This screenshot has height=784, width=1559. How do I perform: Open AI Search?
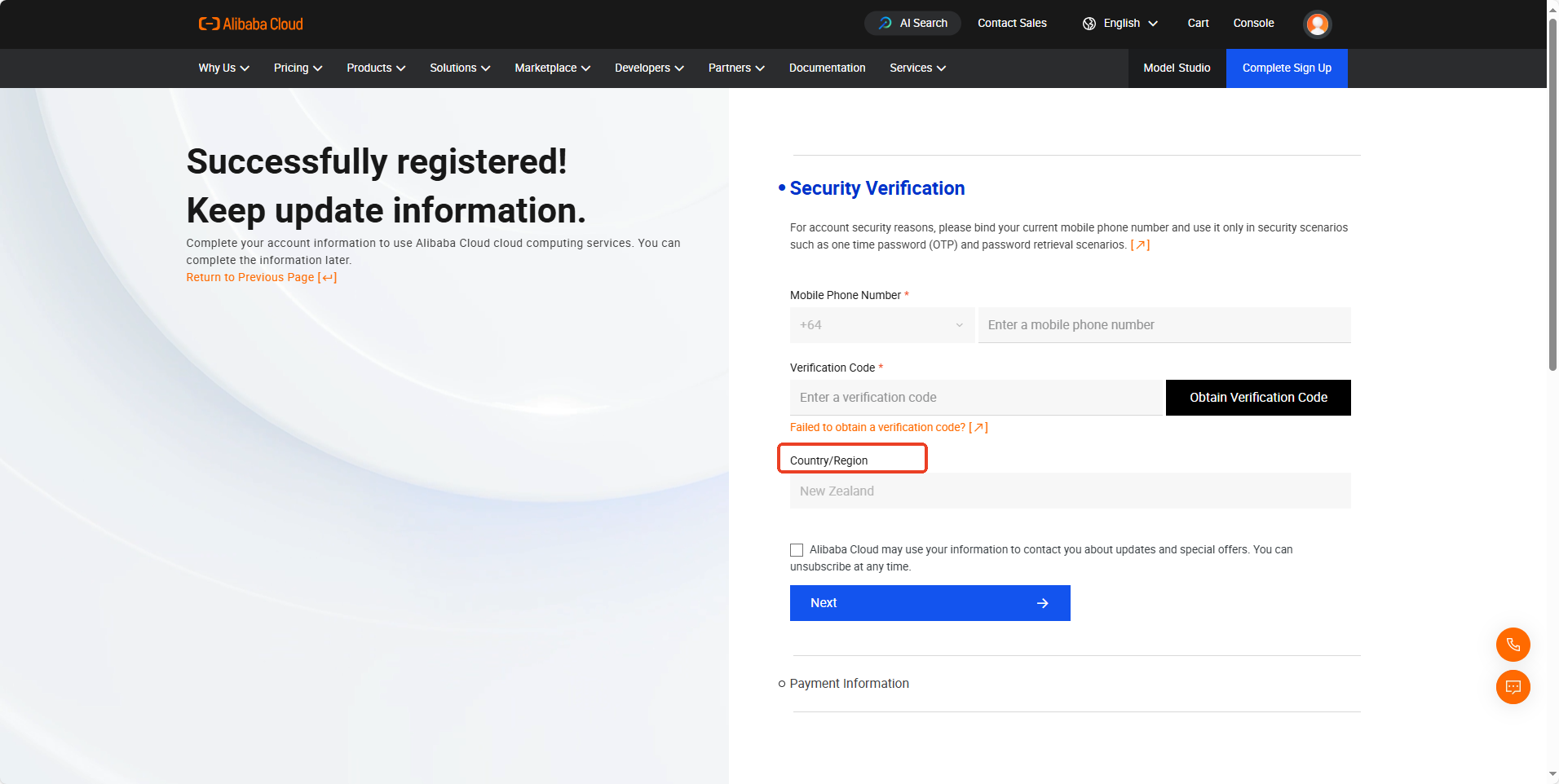point(912,23)
